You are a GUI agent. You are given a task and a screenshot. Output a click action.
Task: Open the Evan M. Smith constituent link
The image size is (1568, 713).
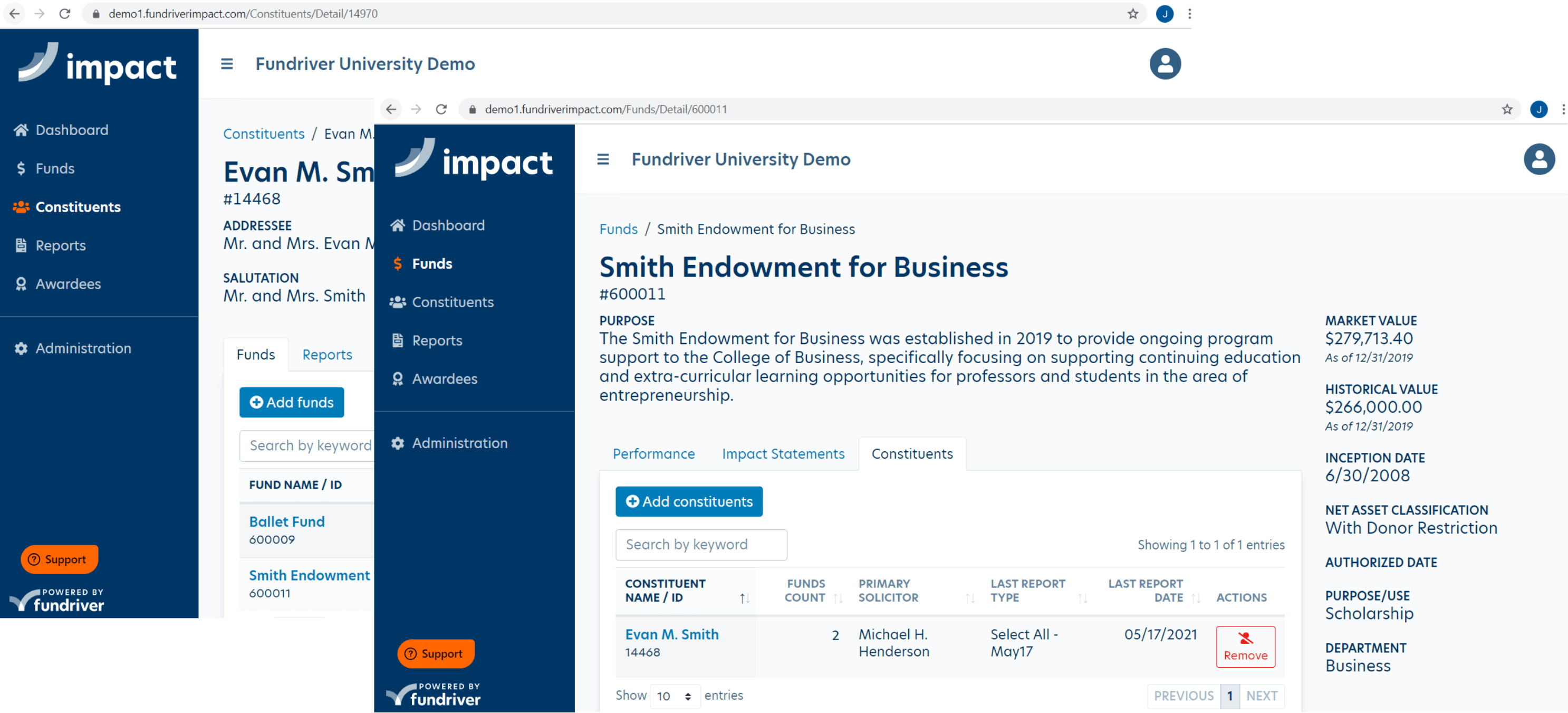671,634
